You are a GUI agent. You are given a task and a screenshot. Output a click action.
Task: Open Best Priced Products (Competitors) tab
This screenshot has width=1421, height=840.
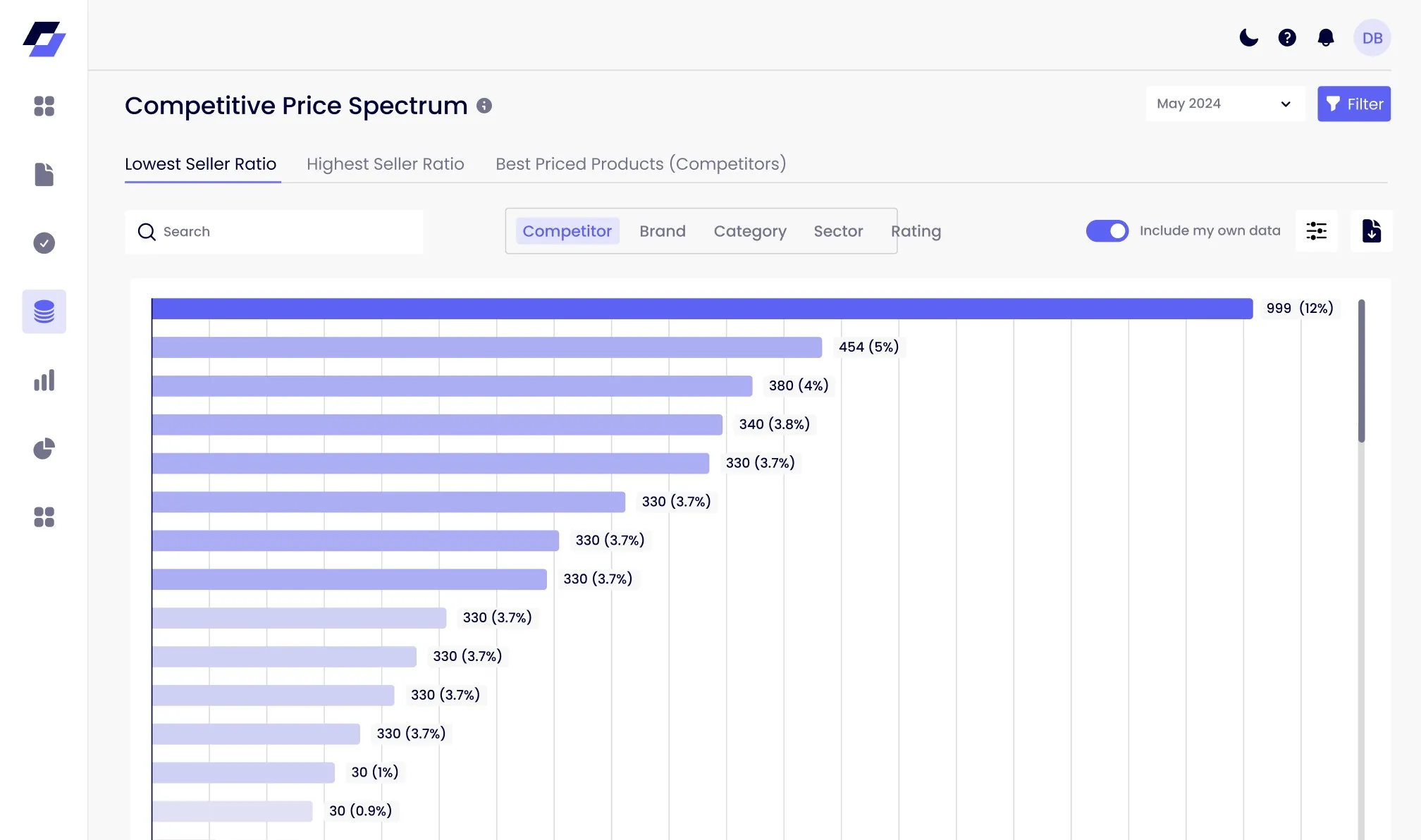[640, 164]
